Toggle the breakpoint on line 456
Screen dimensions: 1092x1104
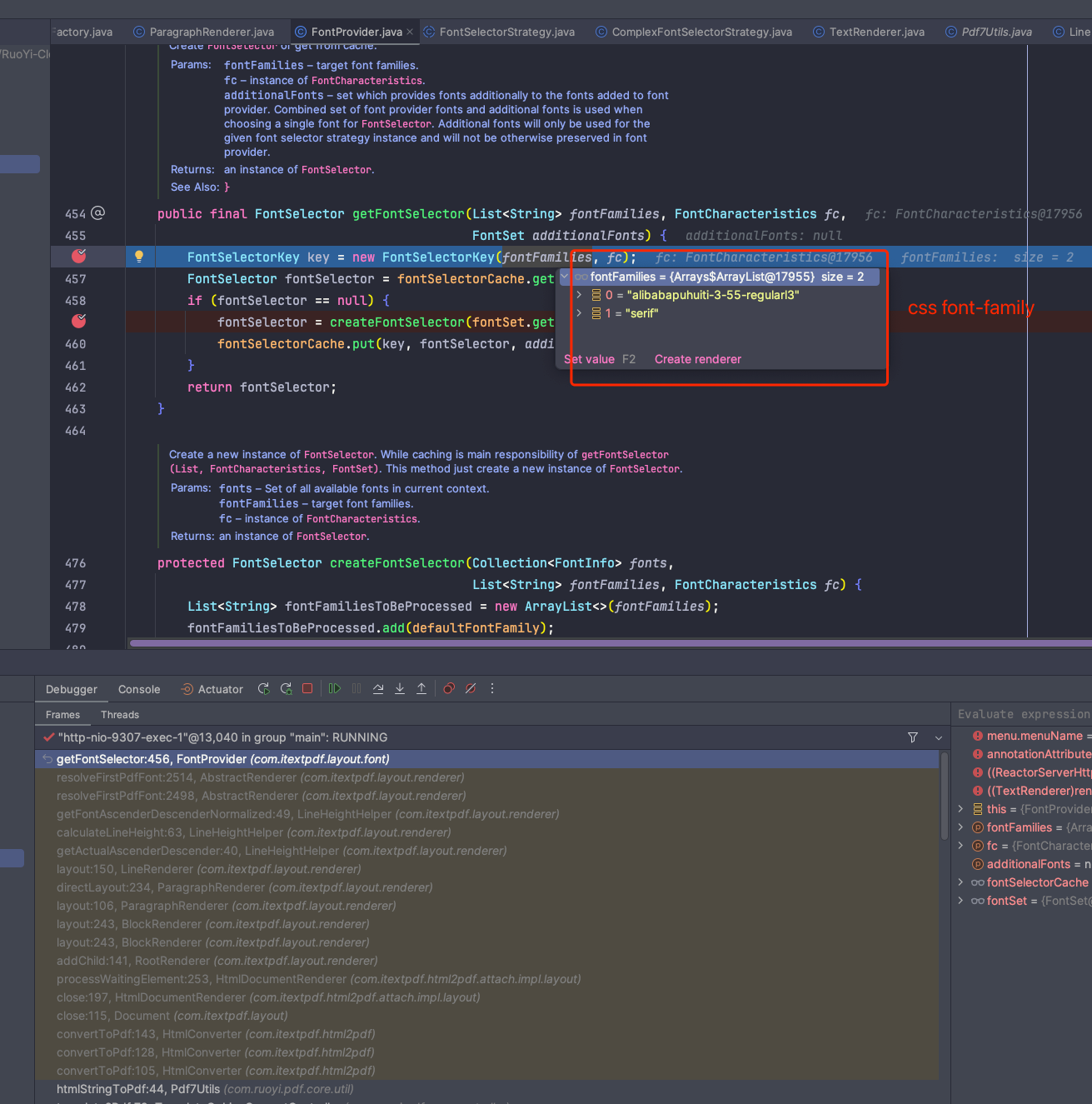tap(79, 257)
